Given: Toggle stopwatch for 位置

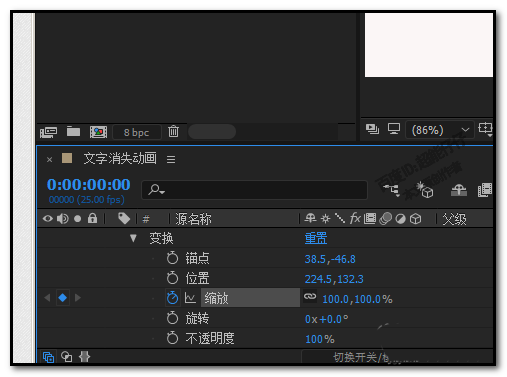Looking at the screenshot, I should (172, 278).
